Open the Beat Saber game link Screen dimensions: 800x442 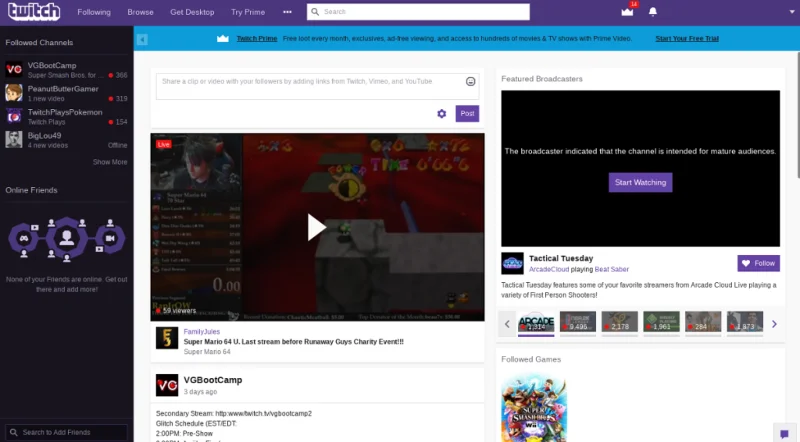[x=612, y=269]
